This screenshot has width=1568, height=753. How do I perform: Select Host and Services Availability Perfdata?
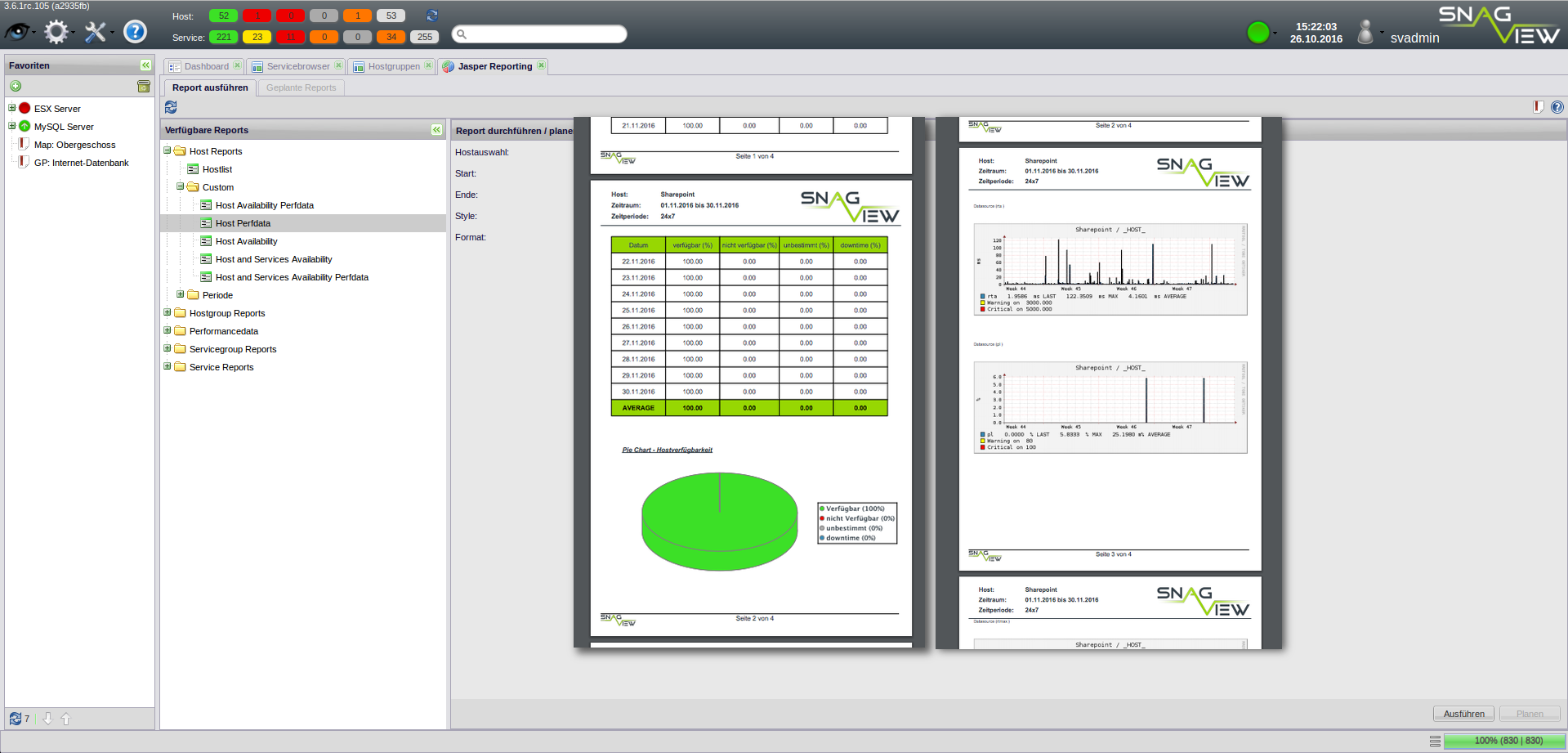point(292,277)
